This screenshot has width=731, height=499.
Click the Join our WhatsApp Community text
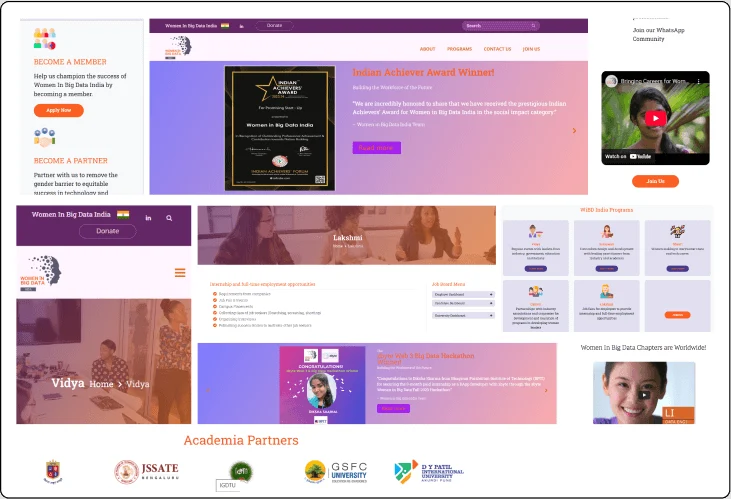tap(658, 35)
